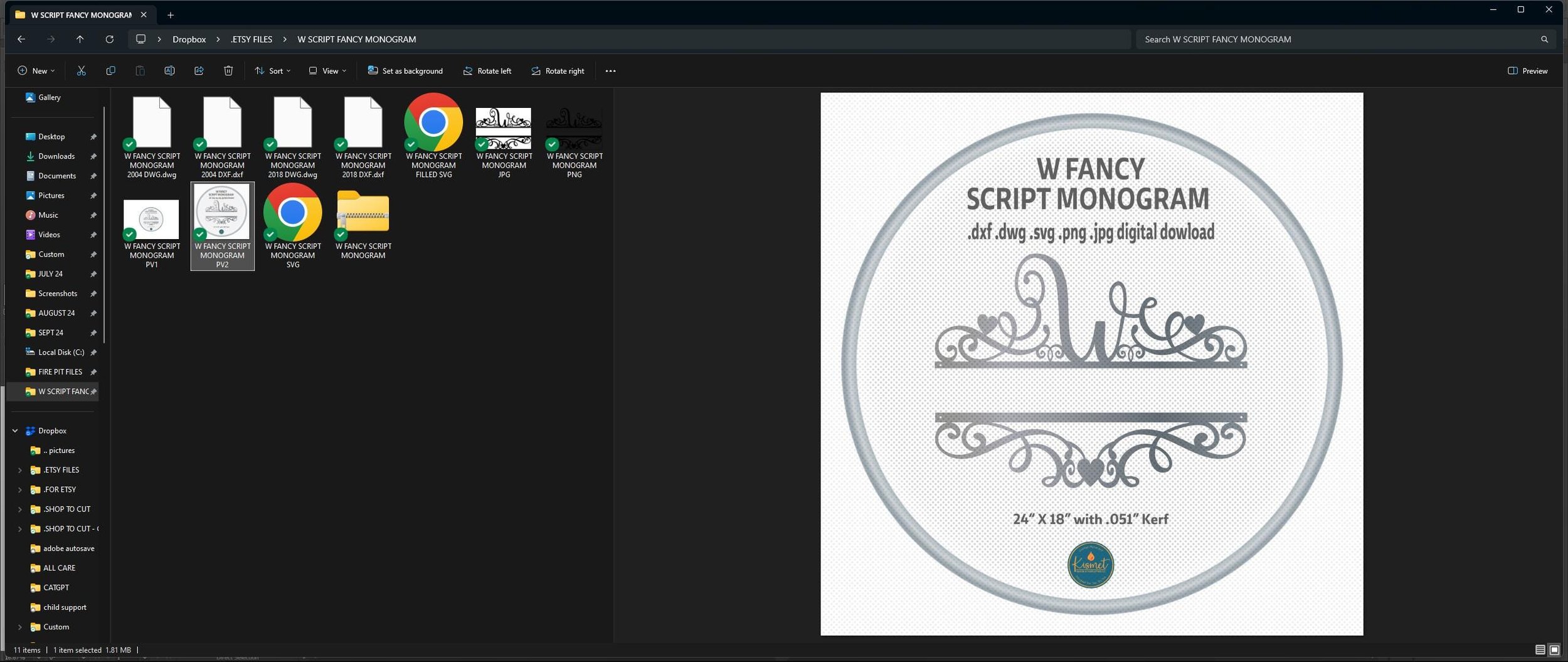The width and height of the screenshot is (1568, 662).
Task: Switch to details view in status bar
Action: pyautogui.click(x=1540, y=649)
